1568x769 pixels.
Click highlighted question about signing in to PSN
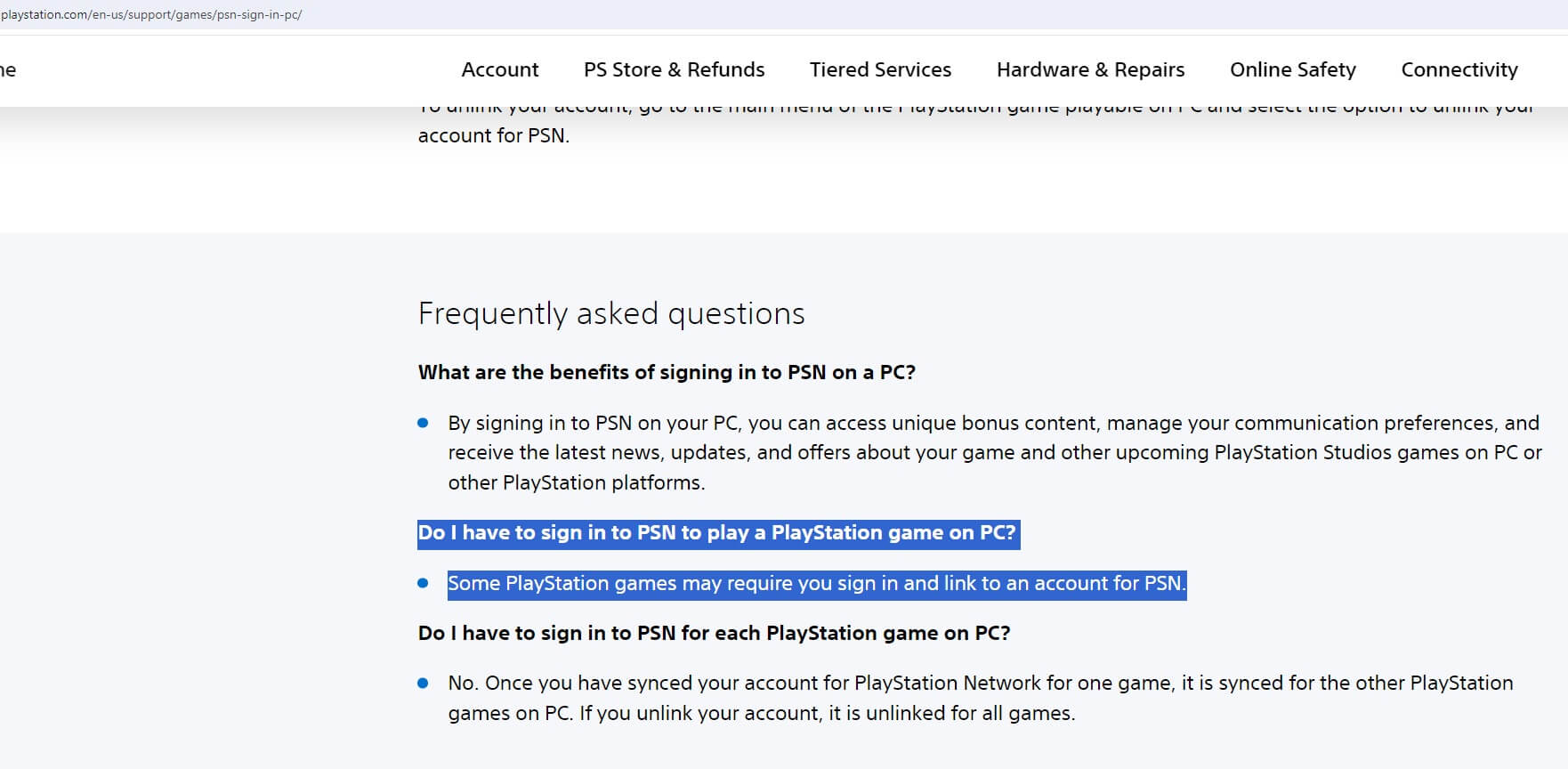click(717, 533)
